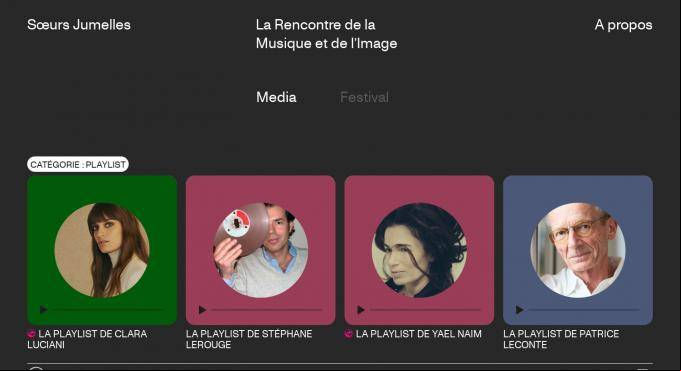Select Yael Naim's circular portrait
681x371 pixels.
point(419,250)
